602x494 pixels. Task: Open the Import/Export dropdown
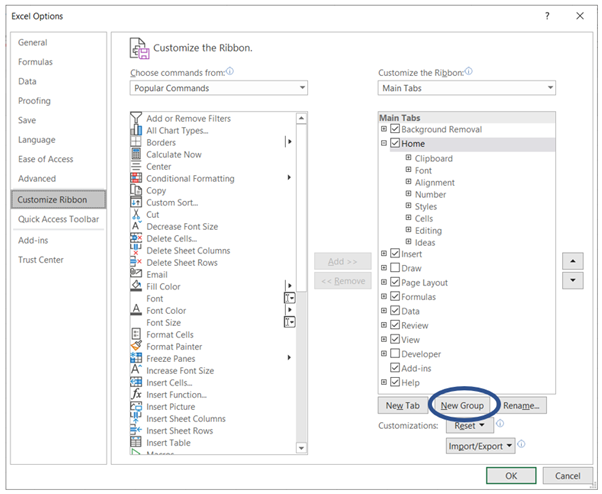tap(480, 446)
